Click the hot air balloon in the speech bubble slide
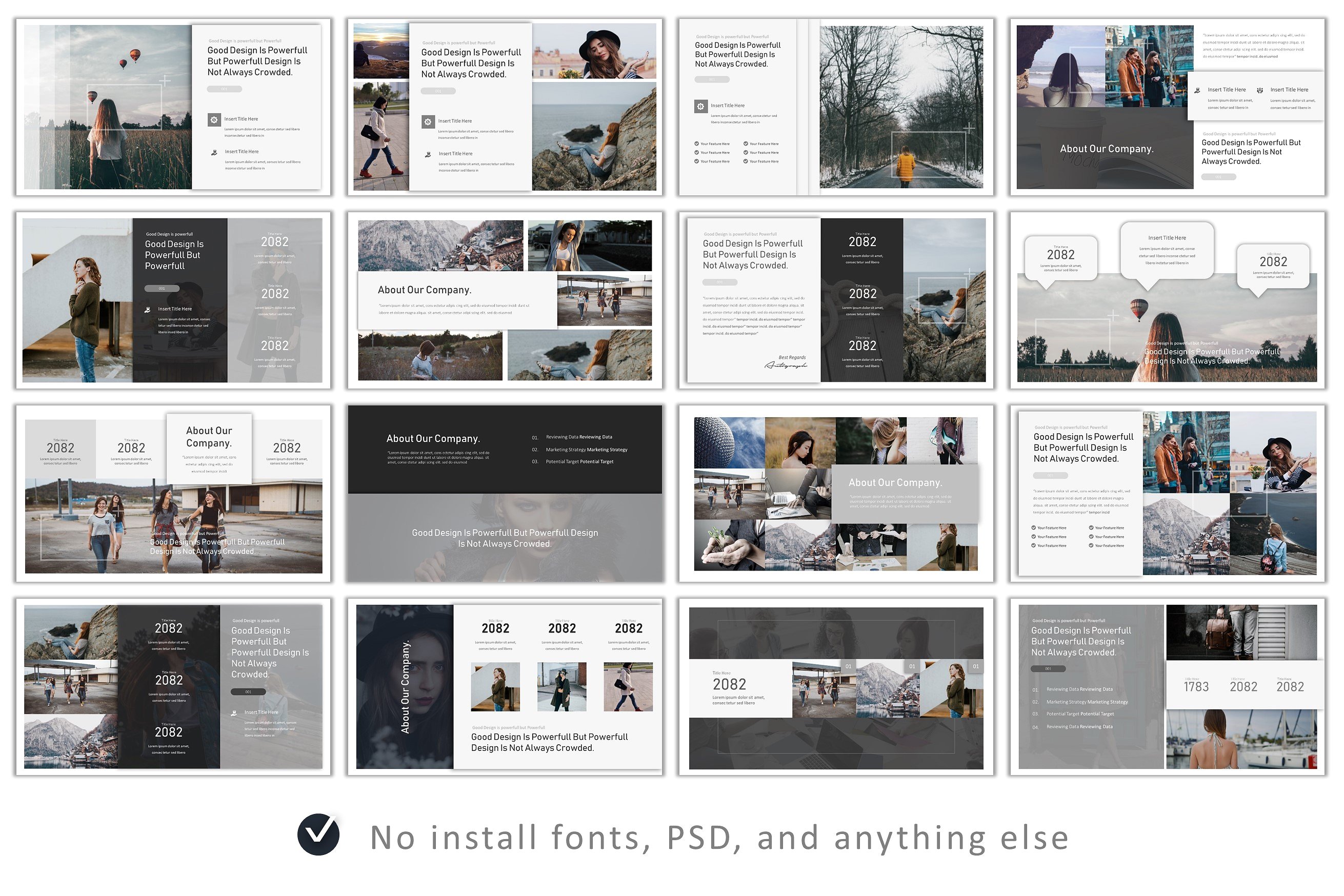 [x=1139, y=309]
